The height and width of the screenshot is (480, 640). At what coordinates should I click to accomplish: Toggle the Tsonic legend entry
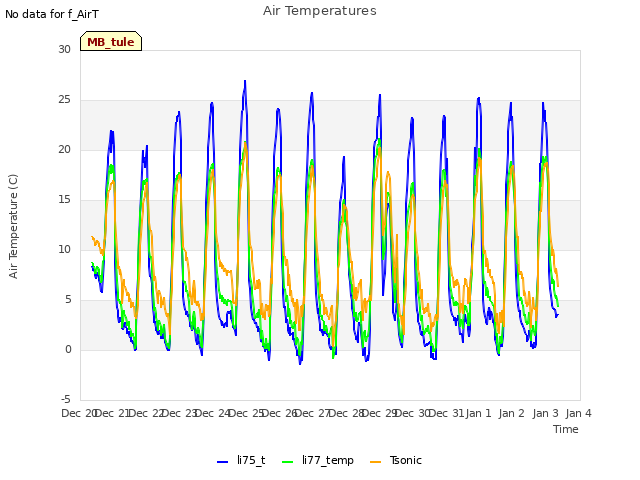(396, 460)
